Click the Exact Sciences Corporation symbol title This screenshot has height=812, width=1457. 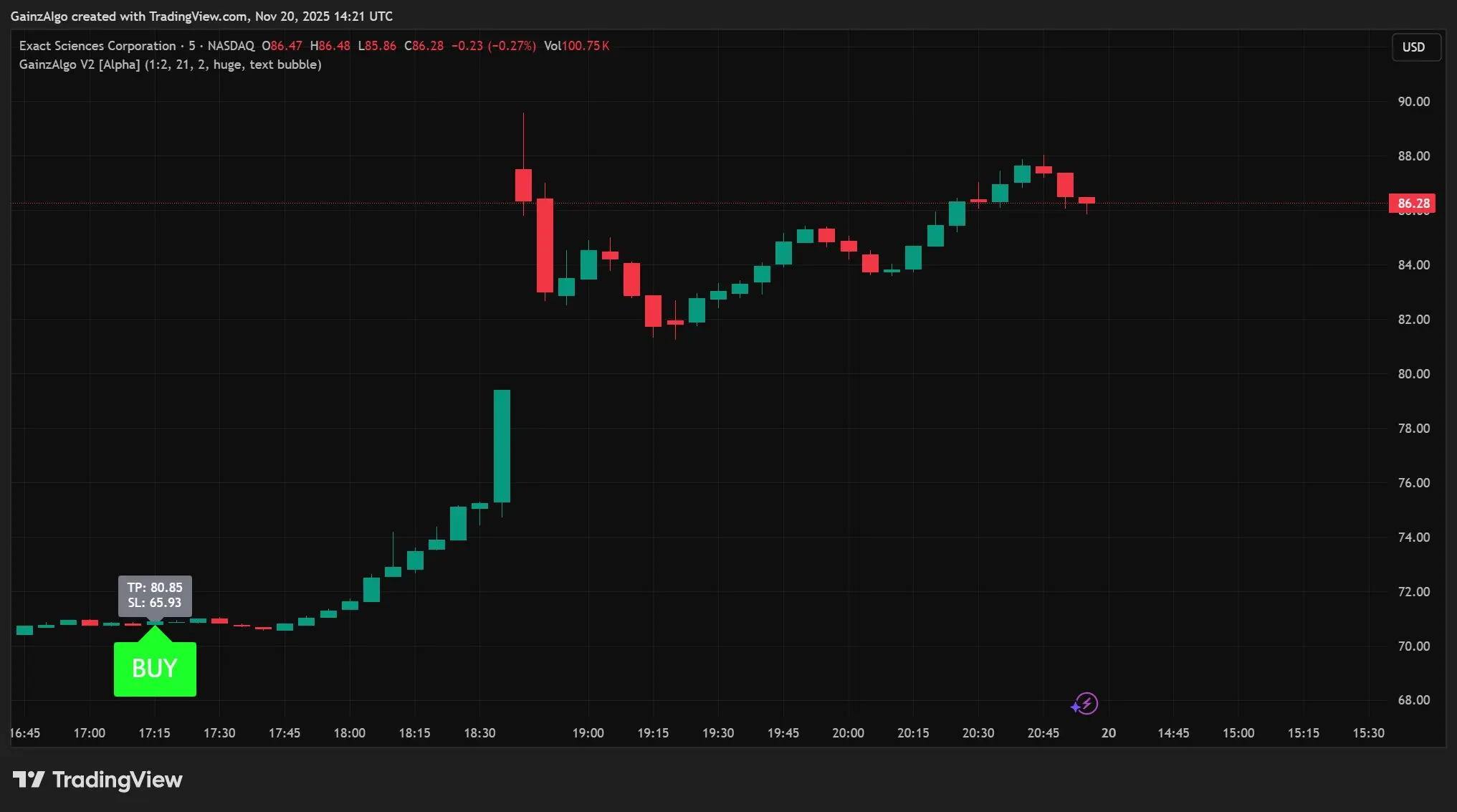tap(97, 46)
